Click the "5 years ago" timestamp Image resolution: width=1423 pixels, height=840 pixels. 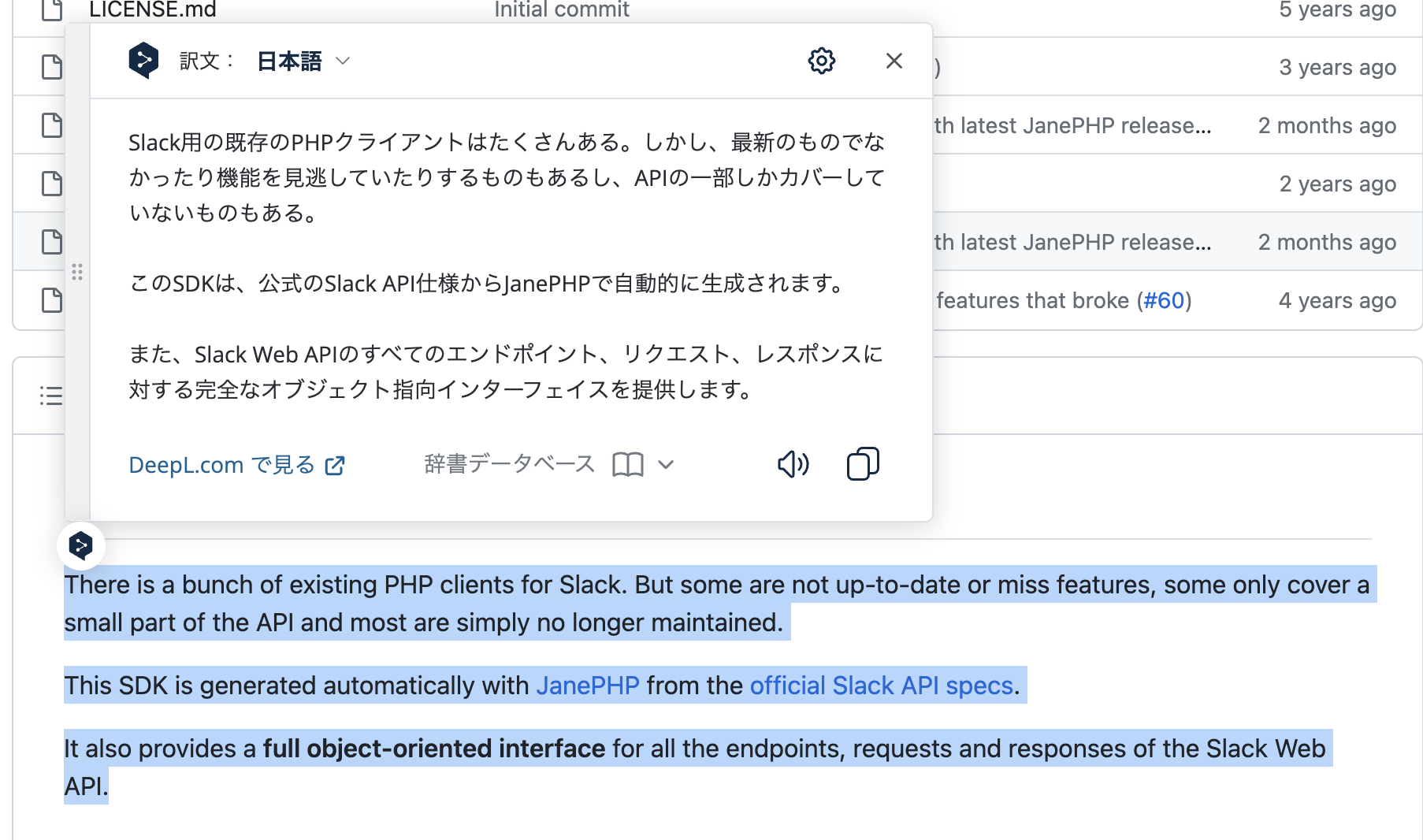tap(1337, 9)
